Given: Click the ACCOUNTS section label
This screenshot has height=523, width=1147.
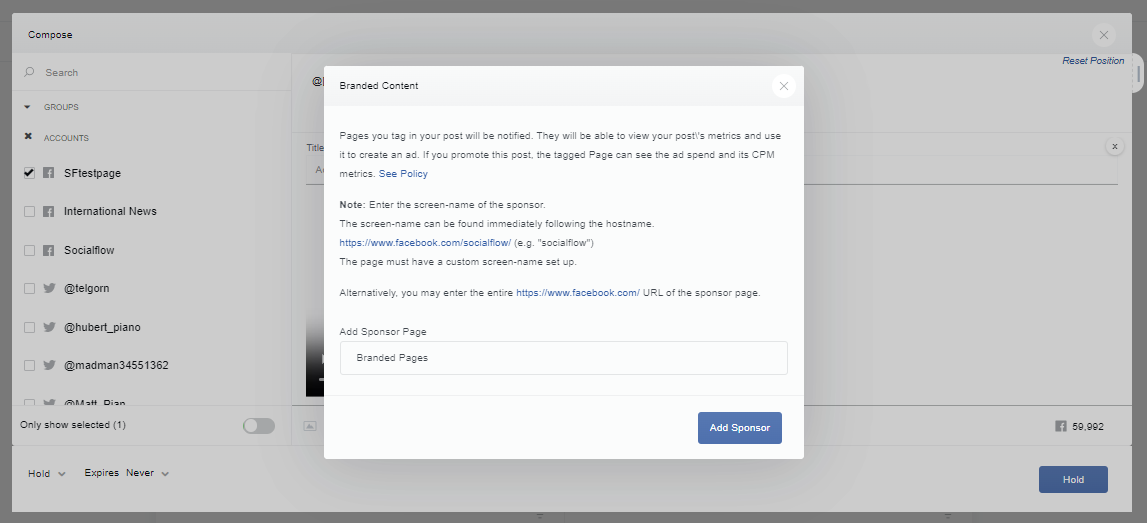Looking at the screenshot, I should (x=66, y=138).
